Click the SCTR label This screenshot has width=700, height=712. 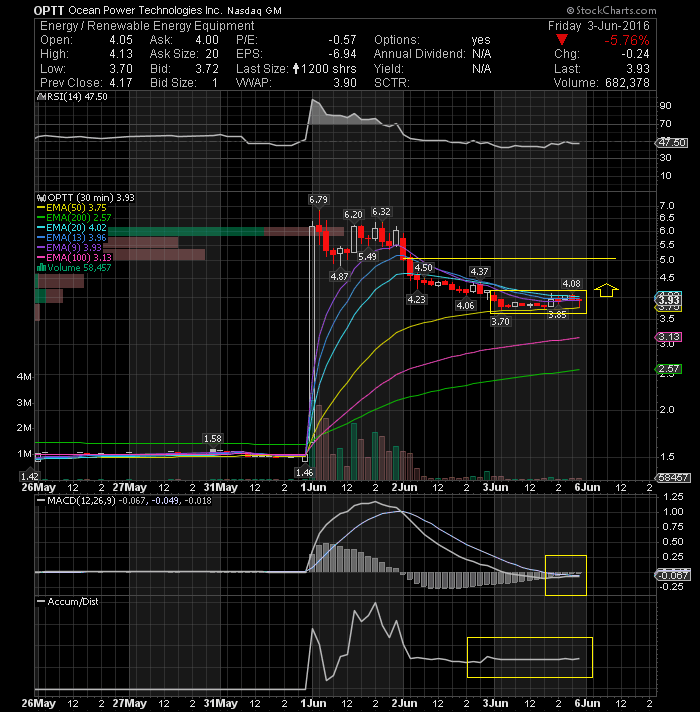392,83
